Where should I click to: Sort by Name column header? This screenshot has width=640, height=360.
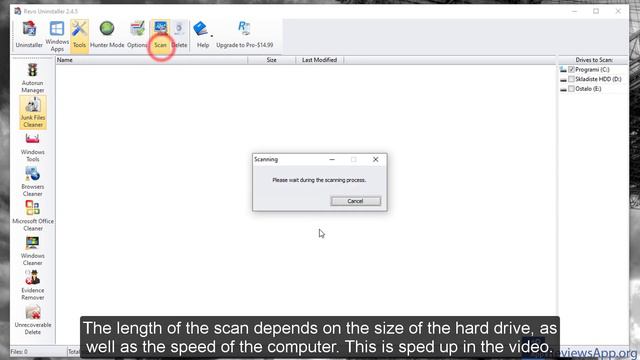(x=151, y=60)
